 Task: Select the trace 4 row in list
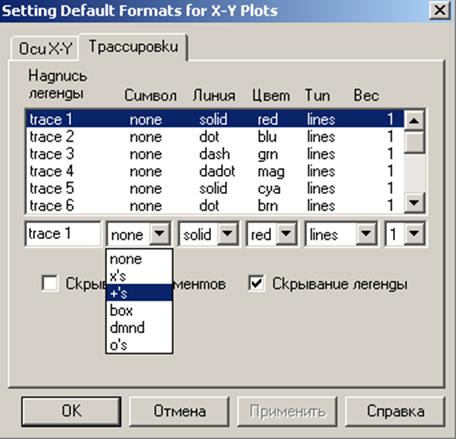(215, 171)
